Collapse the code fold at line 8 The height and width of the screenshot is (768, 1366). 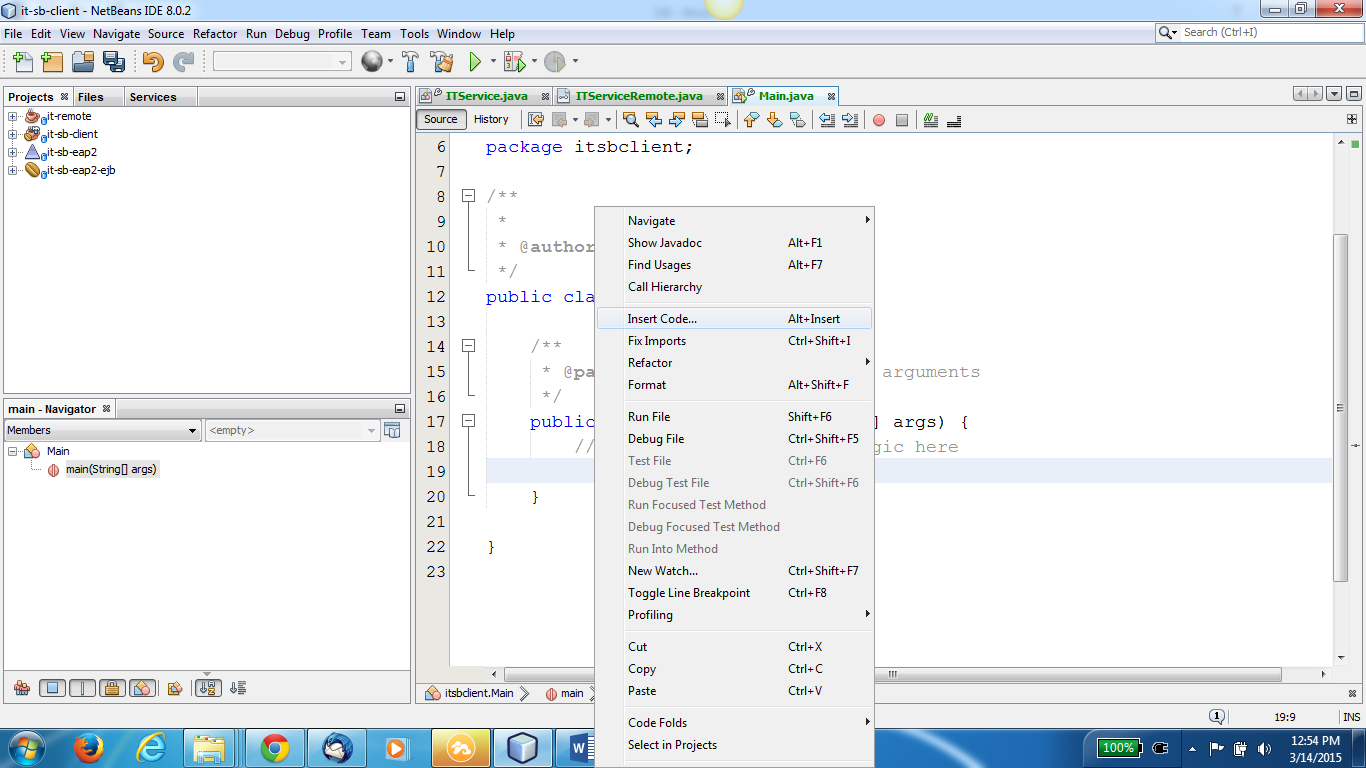pos(468,196)
